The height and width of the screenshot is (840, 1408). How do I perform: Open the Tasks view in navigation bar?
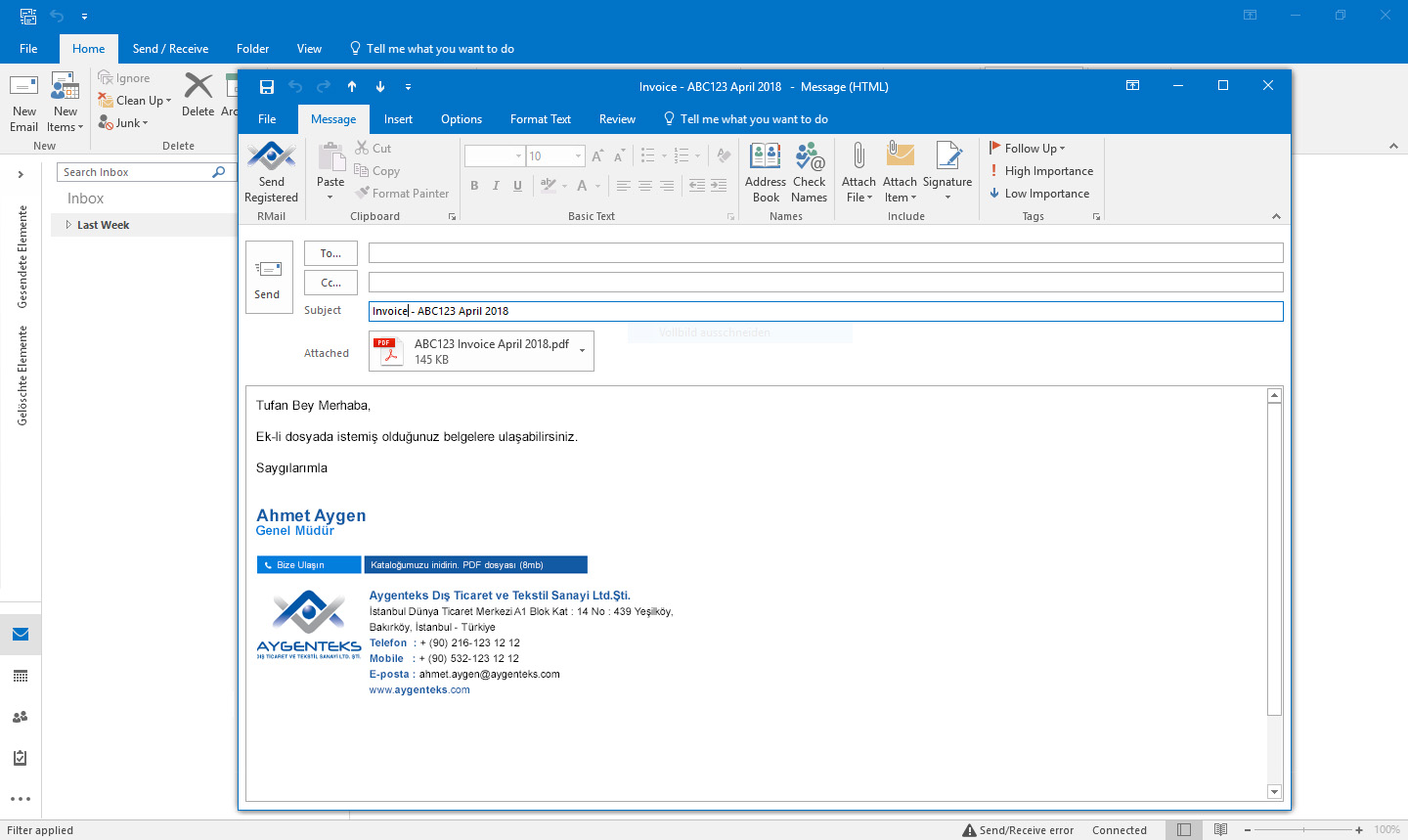click(21, 758)
